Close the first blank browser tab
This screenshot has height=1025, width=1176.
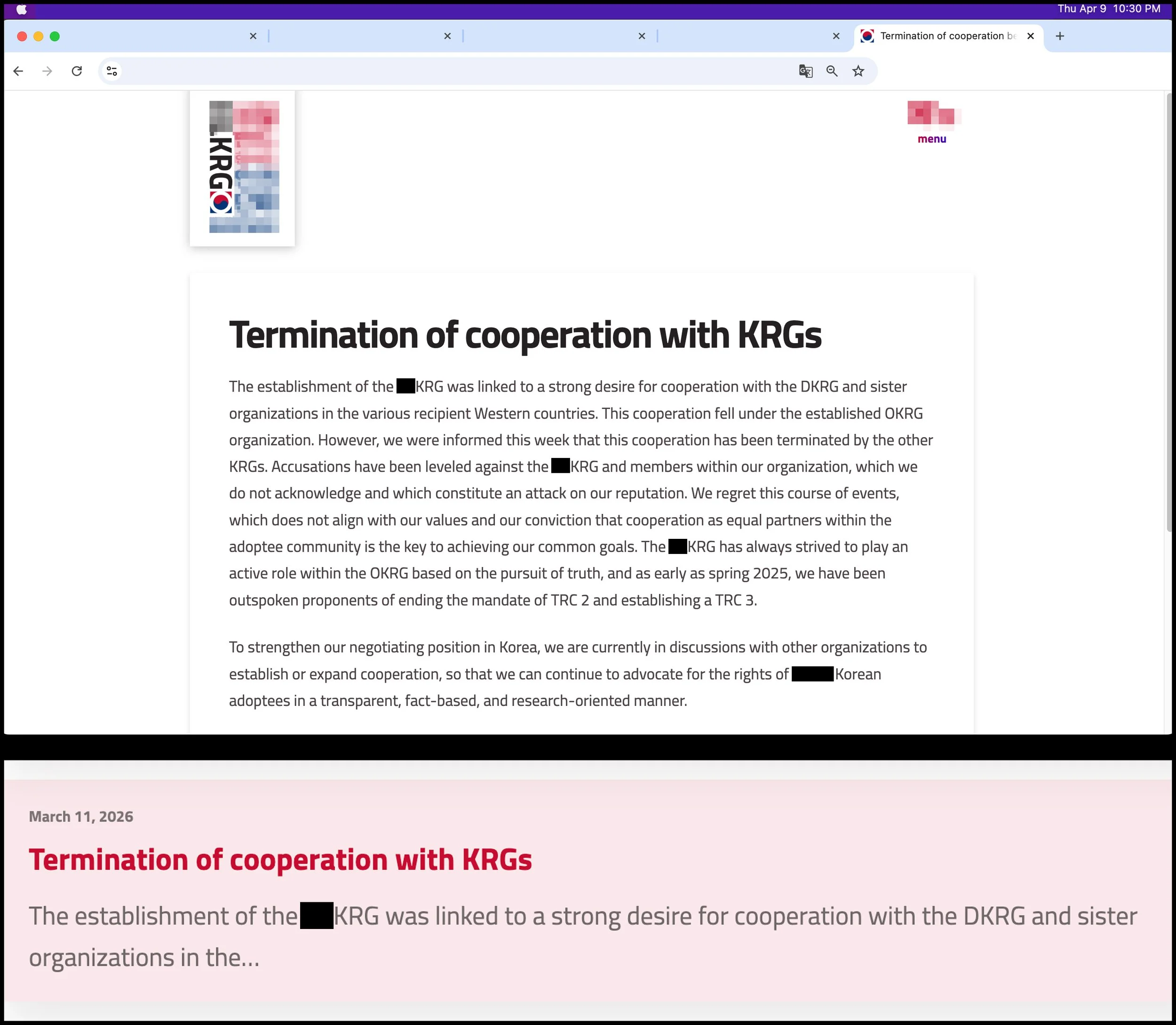253,36
